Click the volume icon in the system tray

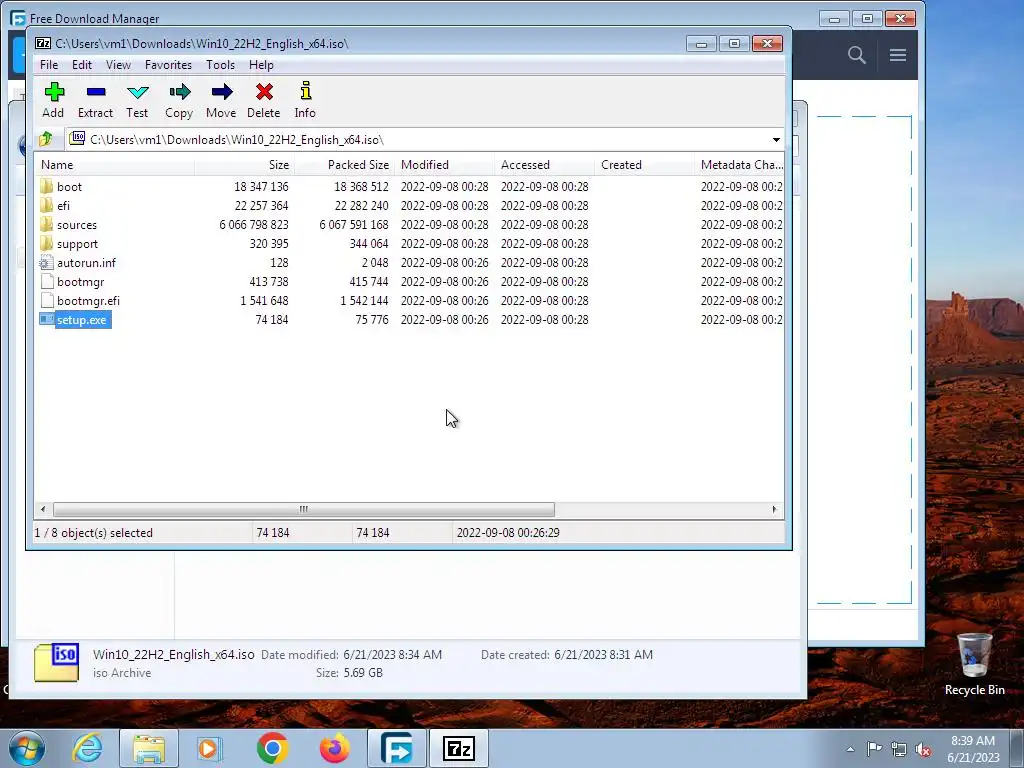[x=923, y=749]
